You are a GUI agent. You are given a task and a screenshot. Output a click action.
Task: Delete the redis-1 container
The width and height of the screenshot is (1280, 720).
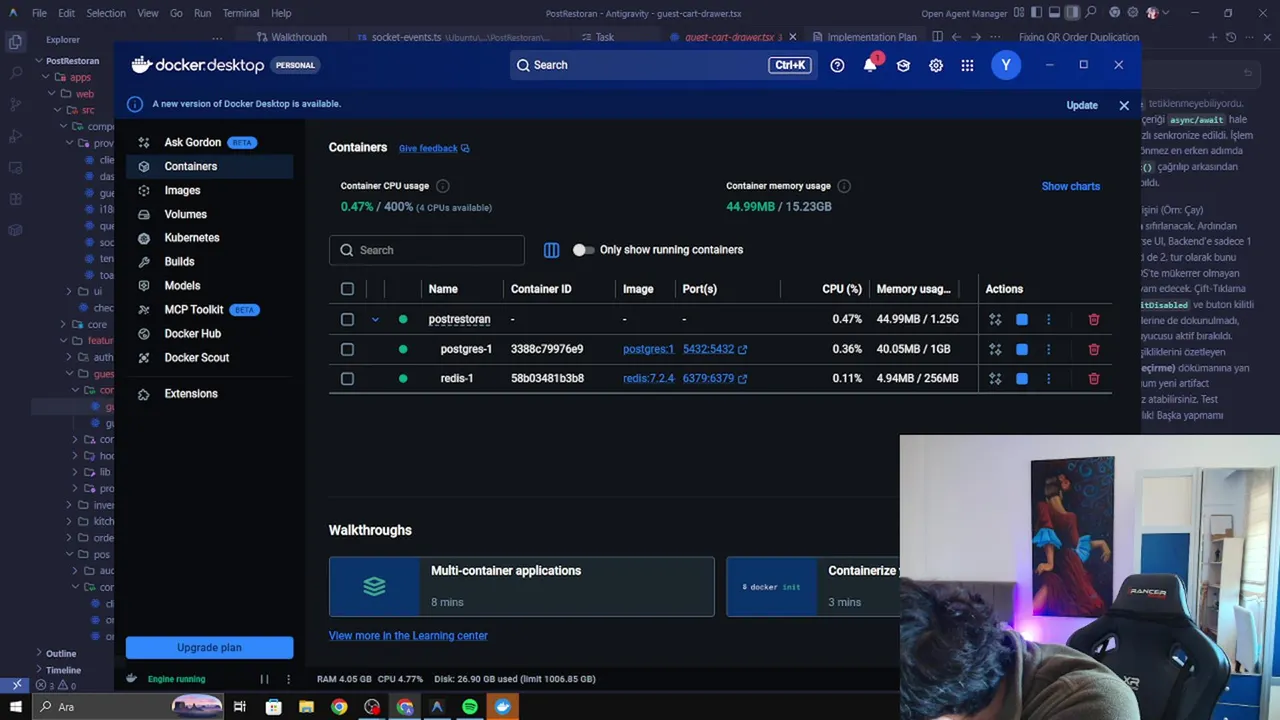pos(1093,379)
